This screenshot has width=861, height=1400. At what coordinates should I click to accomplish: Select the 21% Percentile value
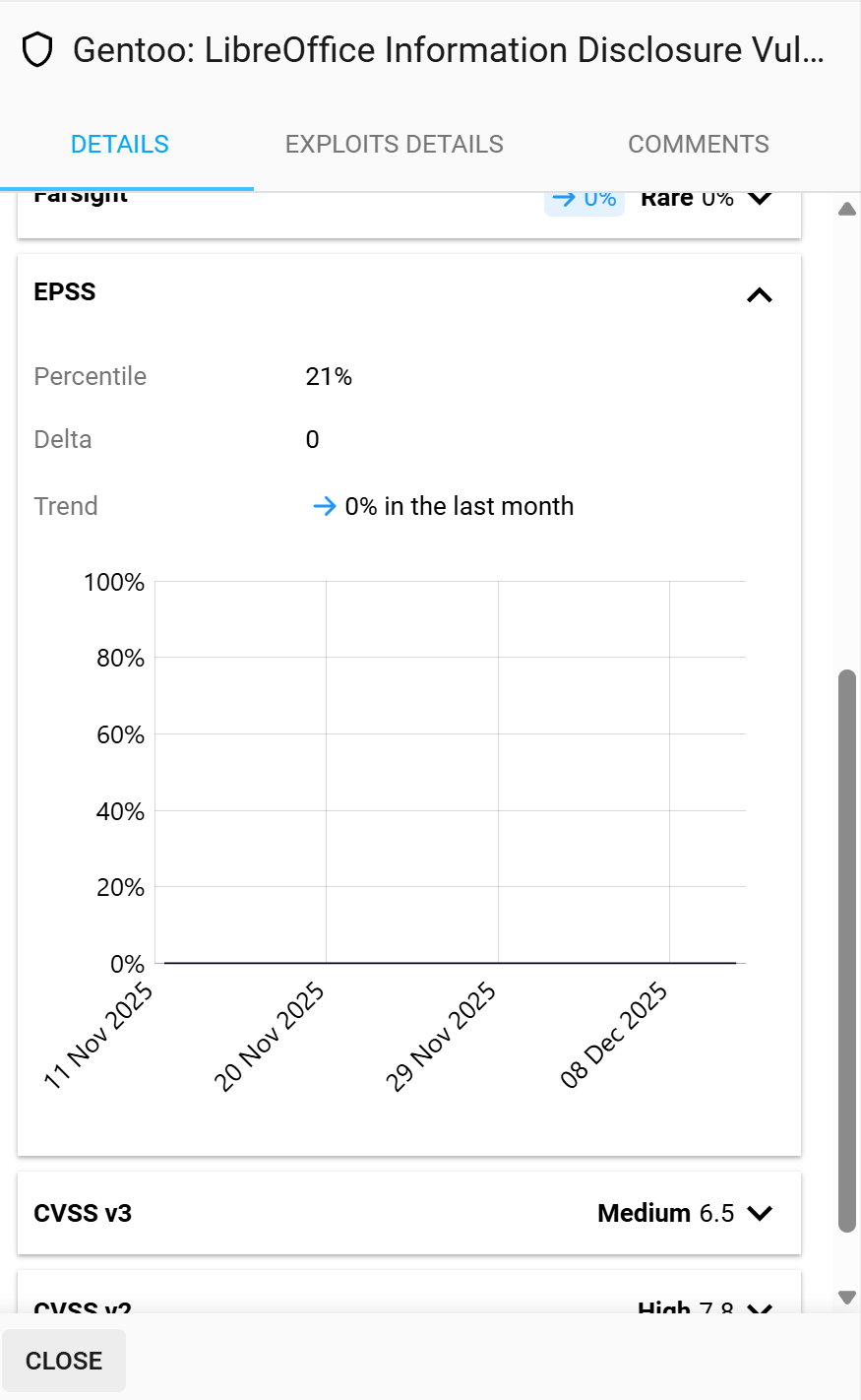tap(329, 377)
